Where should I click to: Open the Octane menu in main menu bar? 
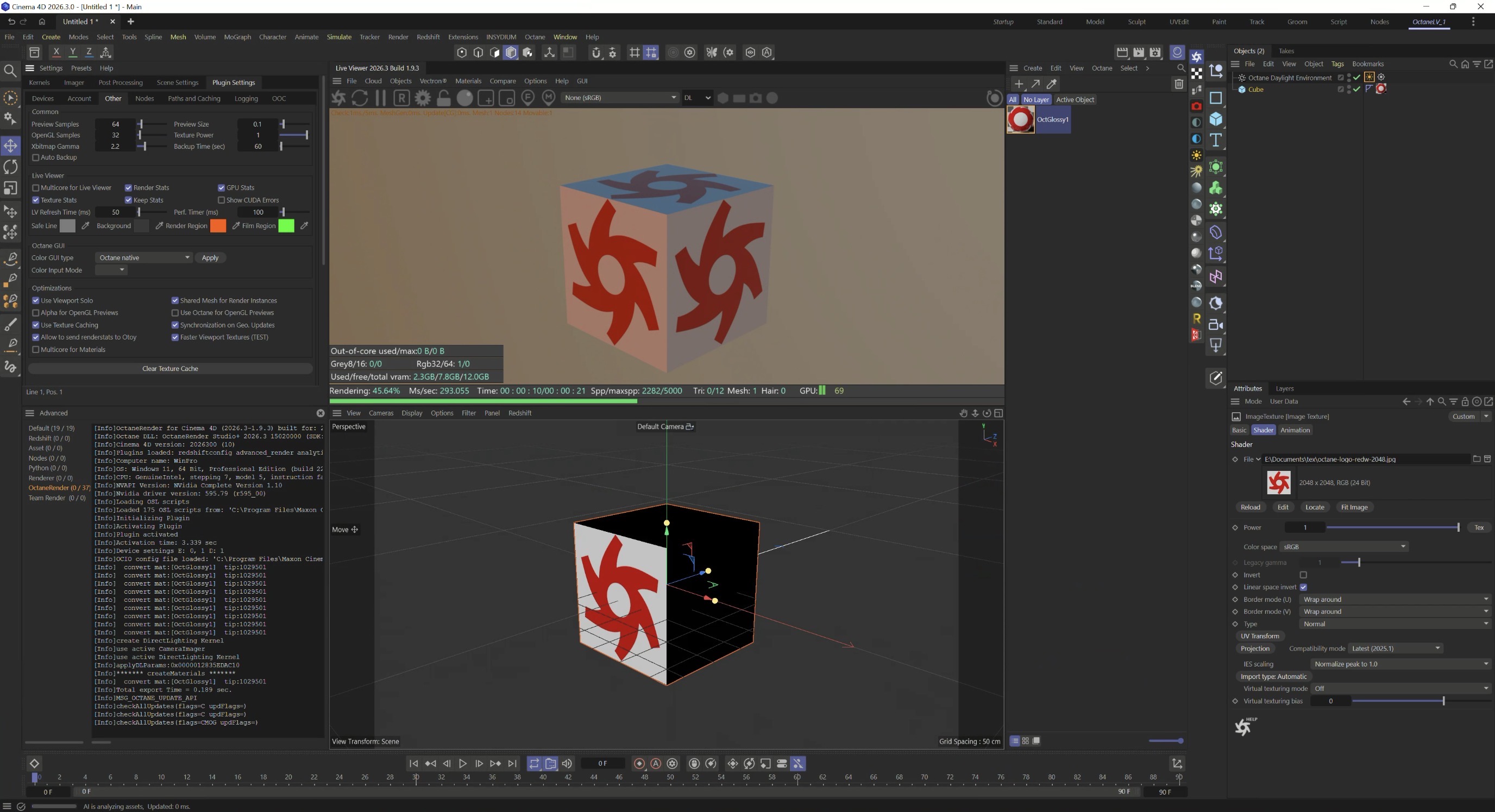tap(535, 36)
